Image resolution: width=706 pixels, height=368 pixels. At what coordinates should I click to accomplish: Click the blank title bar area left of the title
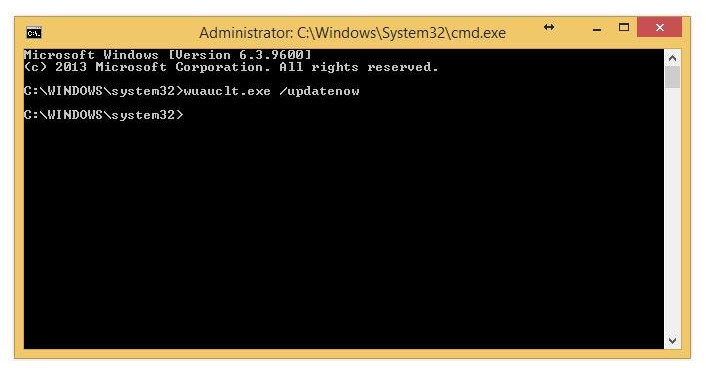pyautogui.click(x=119, y=33)
